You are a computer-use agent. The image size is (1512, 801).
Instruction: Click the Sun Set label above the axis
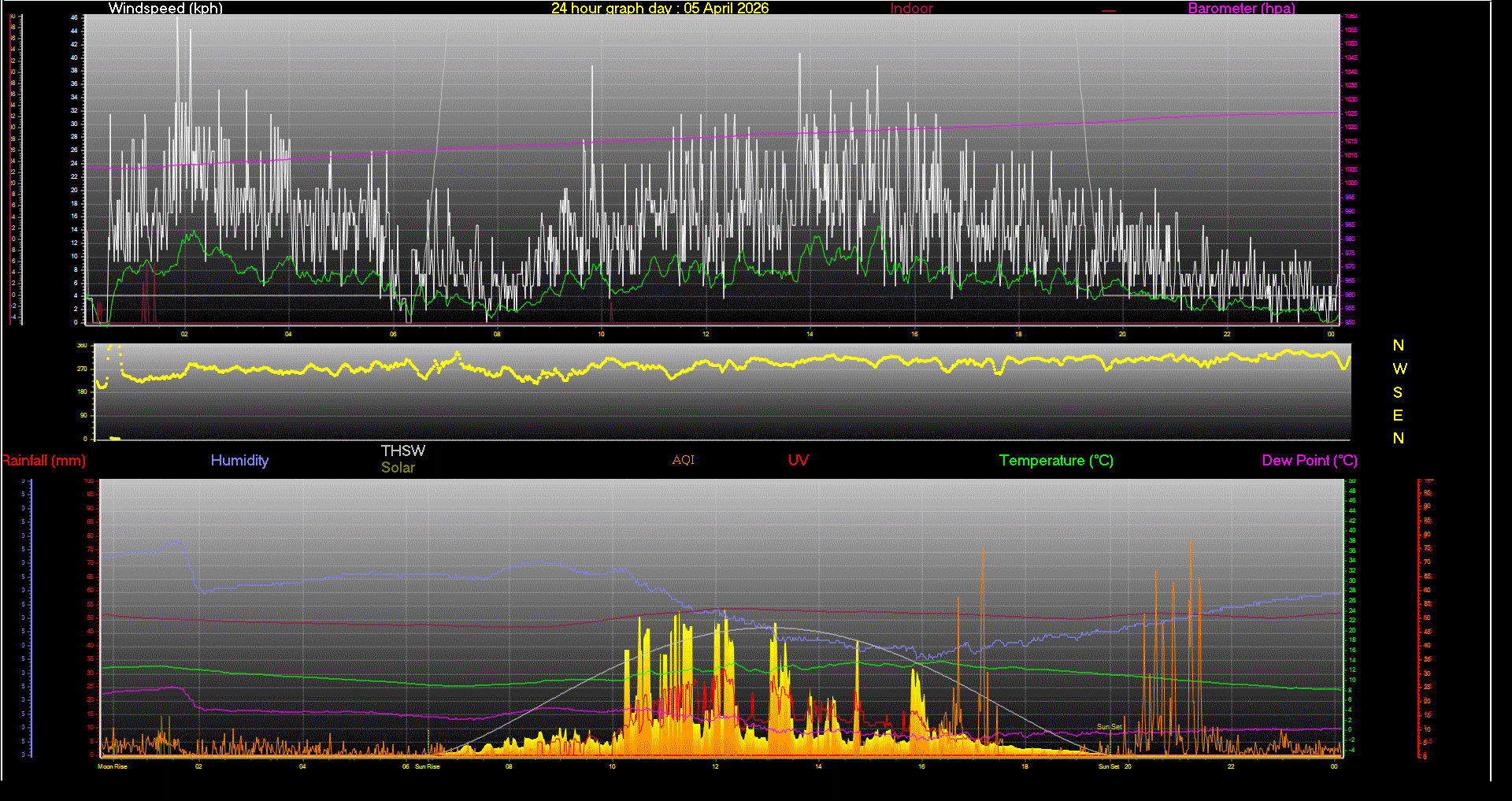pos(1109,727)
